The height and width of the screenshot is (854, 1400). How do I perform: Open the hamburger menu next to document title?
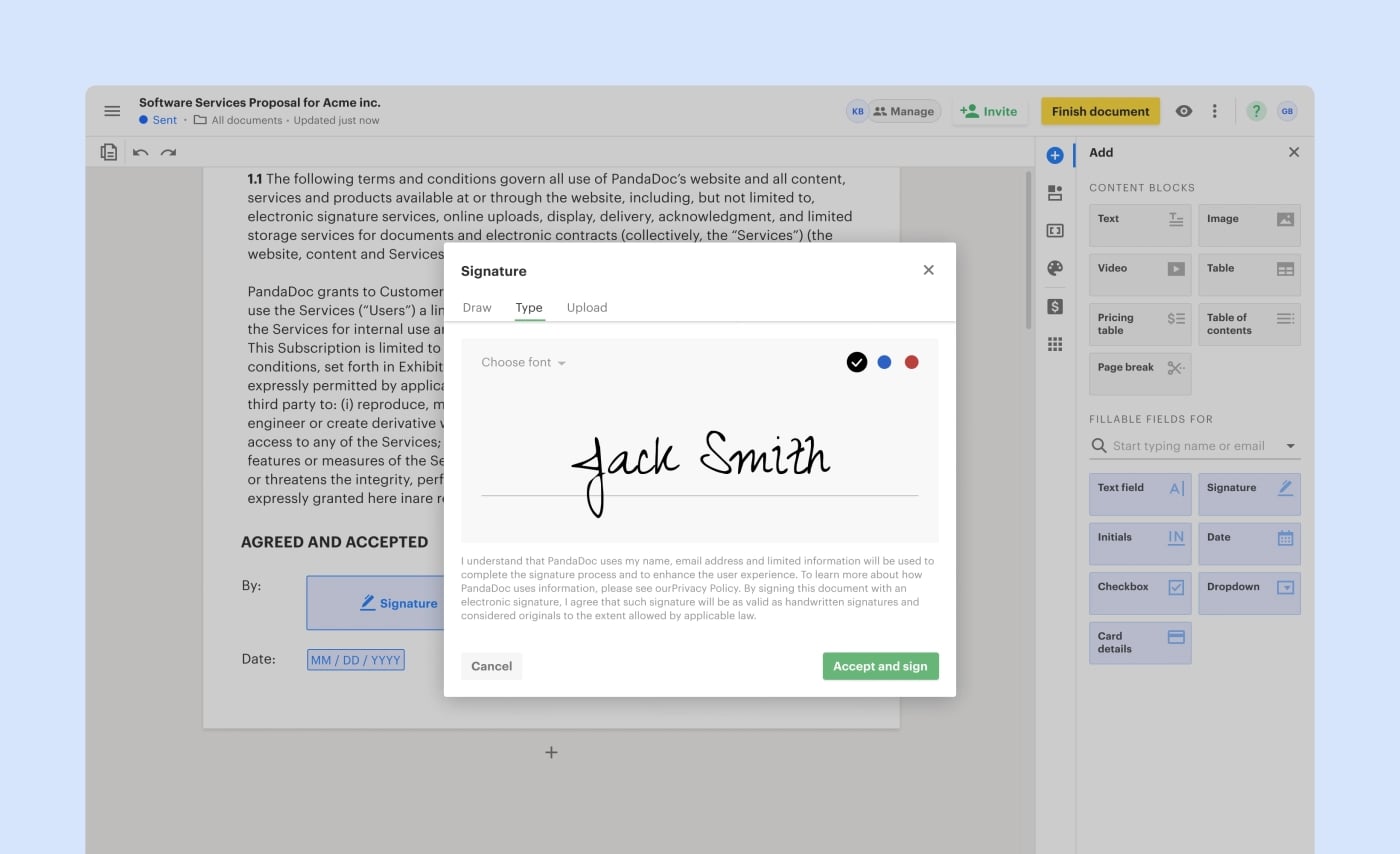click(112, 111)
